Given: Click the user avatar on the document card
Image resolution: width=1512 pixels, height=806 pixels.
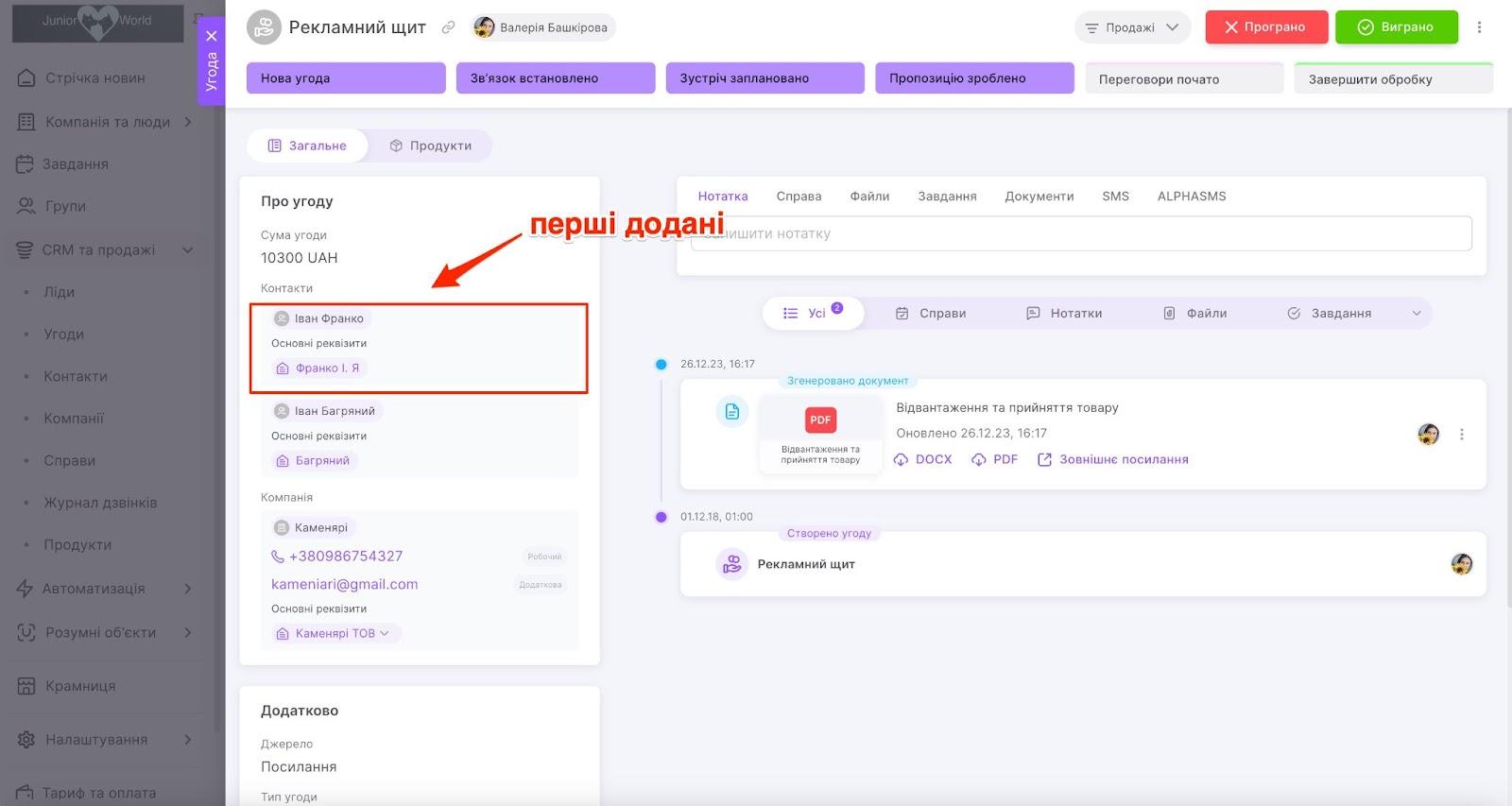Looking at the screenshot, I should click(x=1428, y=435).
